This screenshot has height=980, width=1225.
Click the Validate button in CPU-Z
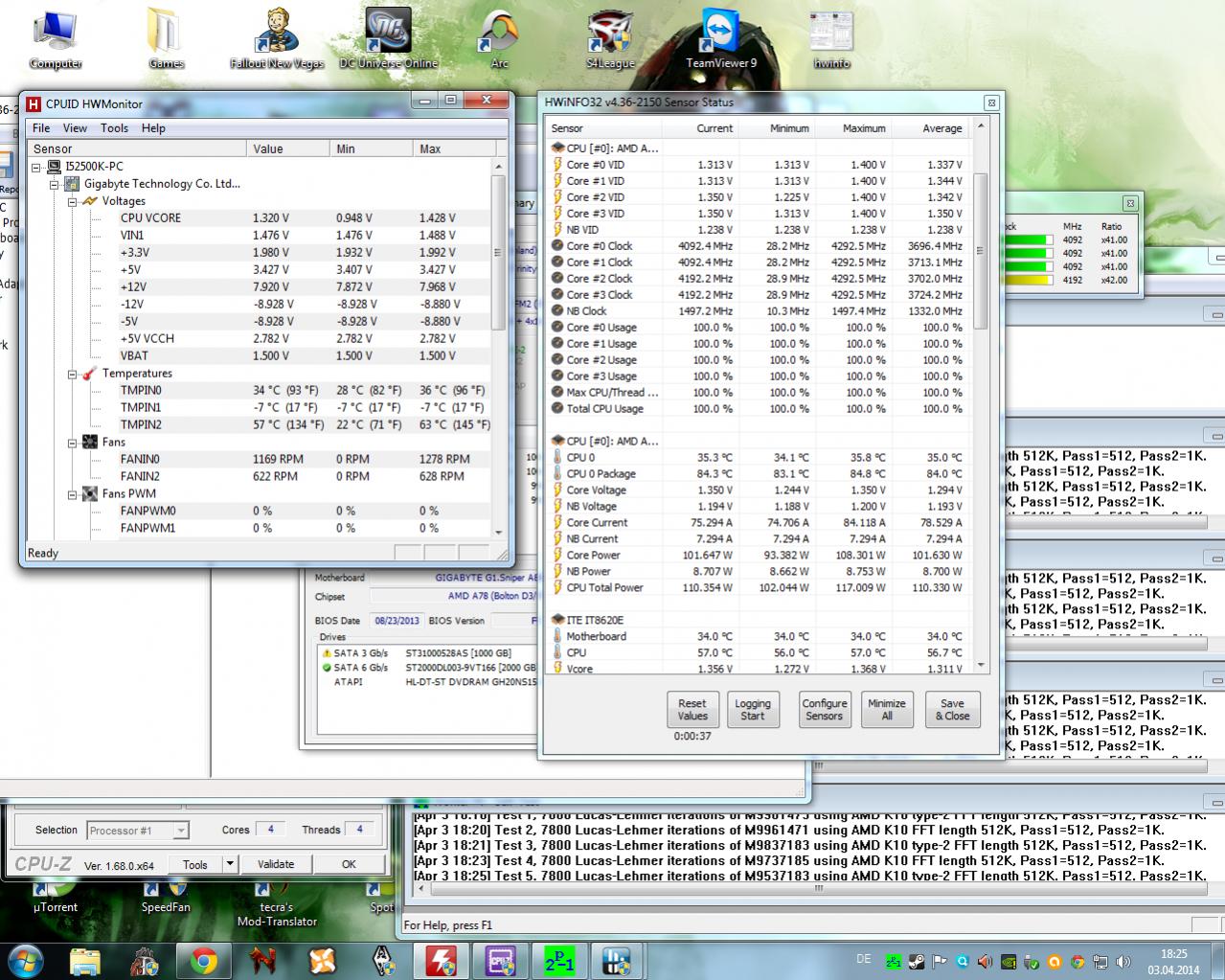pos(276,864)
